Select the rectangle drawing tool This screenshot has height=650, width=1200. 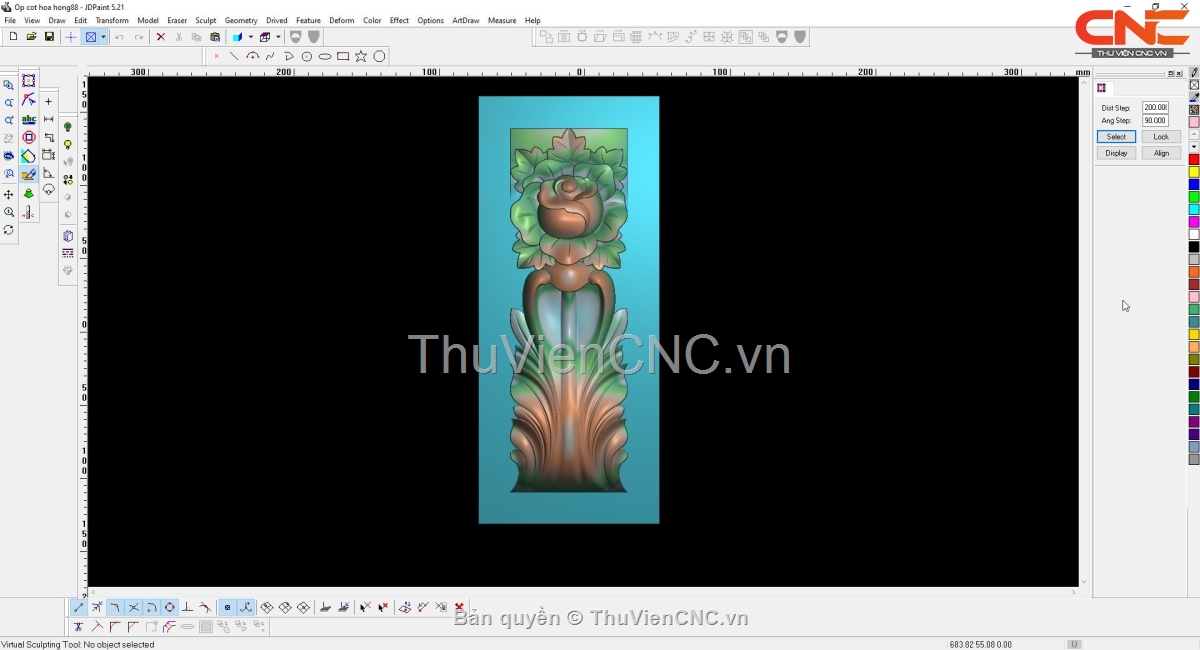(343, 57)
